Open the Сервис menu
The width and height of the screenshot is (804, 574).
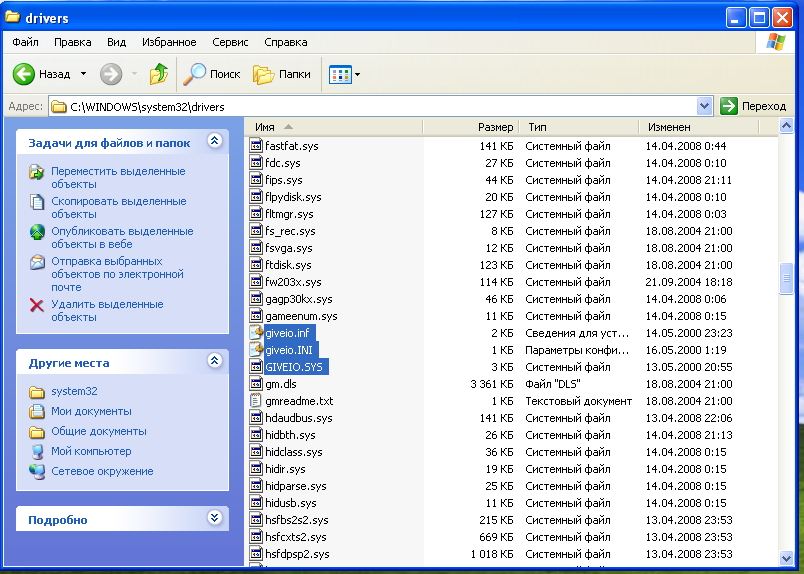(230, 42)
